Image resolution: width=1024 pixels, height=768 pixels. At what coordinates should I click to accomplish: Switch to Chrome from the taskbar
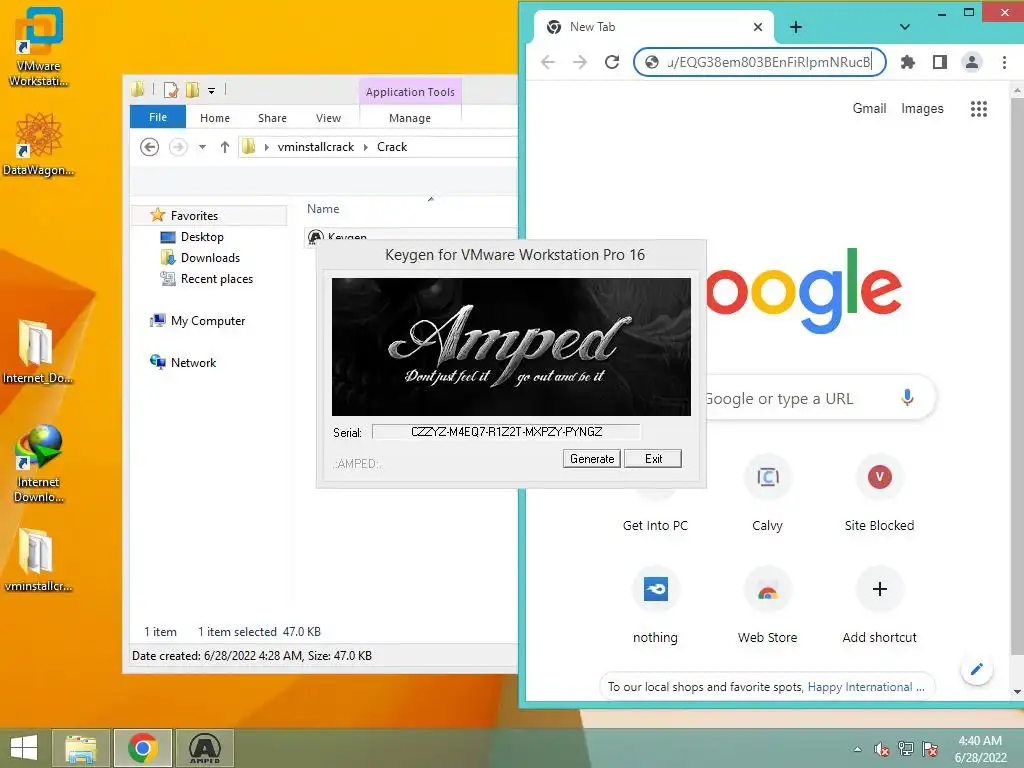tap(142, 748)
